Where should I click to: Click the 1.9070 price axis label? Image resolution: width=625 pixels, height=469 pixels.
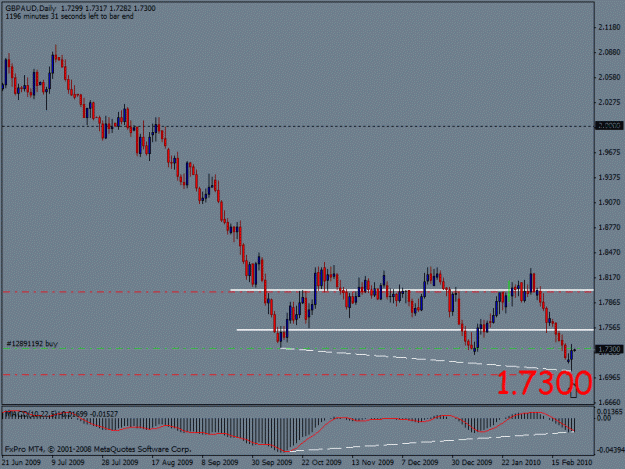click(x=609, y=202)
